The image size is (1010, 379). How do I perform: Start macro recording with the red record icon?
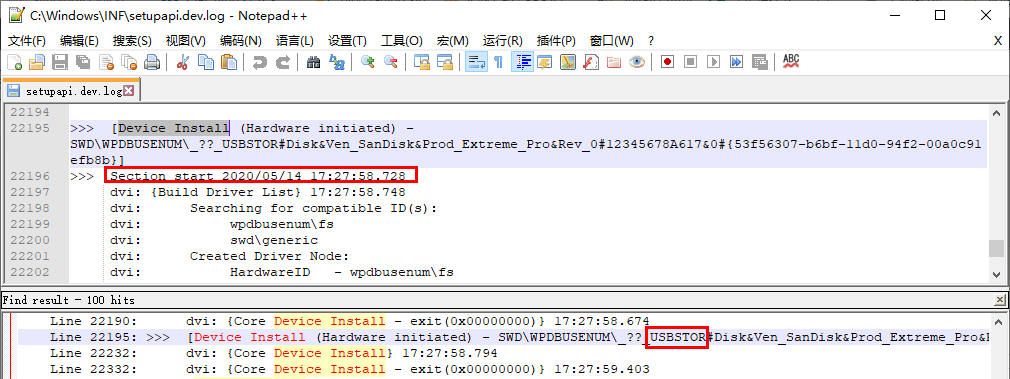pyautogui.click(x=667, y=63)
